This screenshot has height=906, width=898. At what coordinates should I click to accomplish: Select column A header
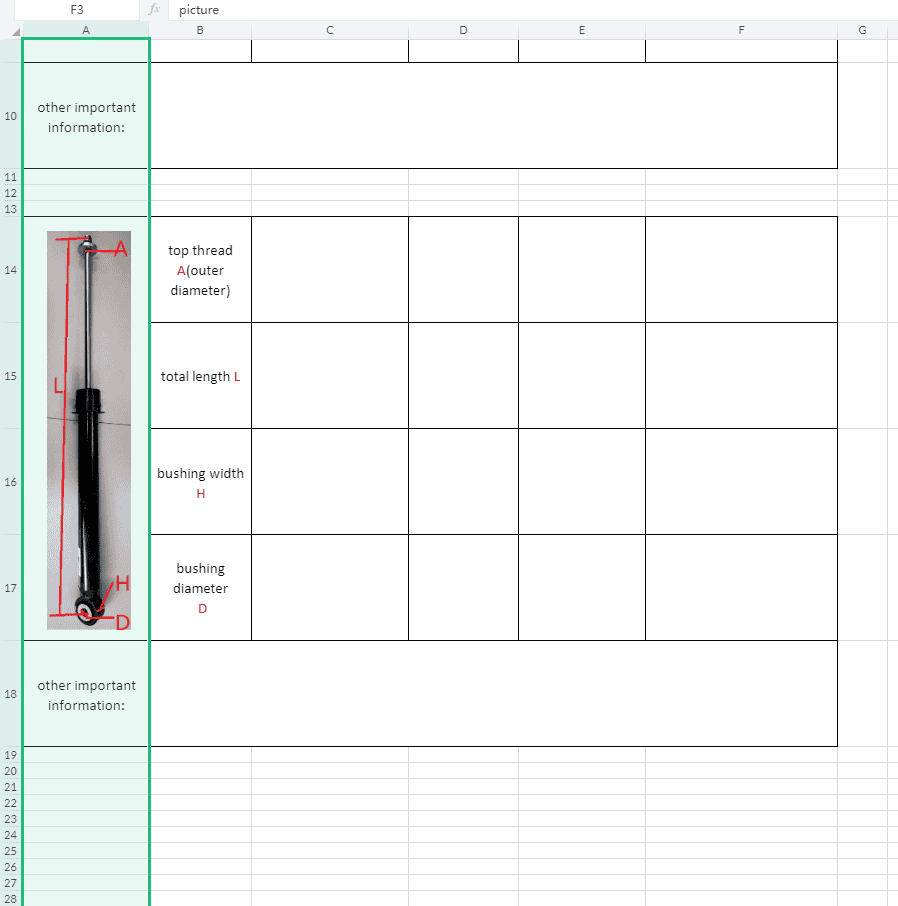tap(86, 30)
